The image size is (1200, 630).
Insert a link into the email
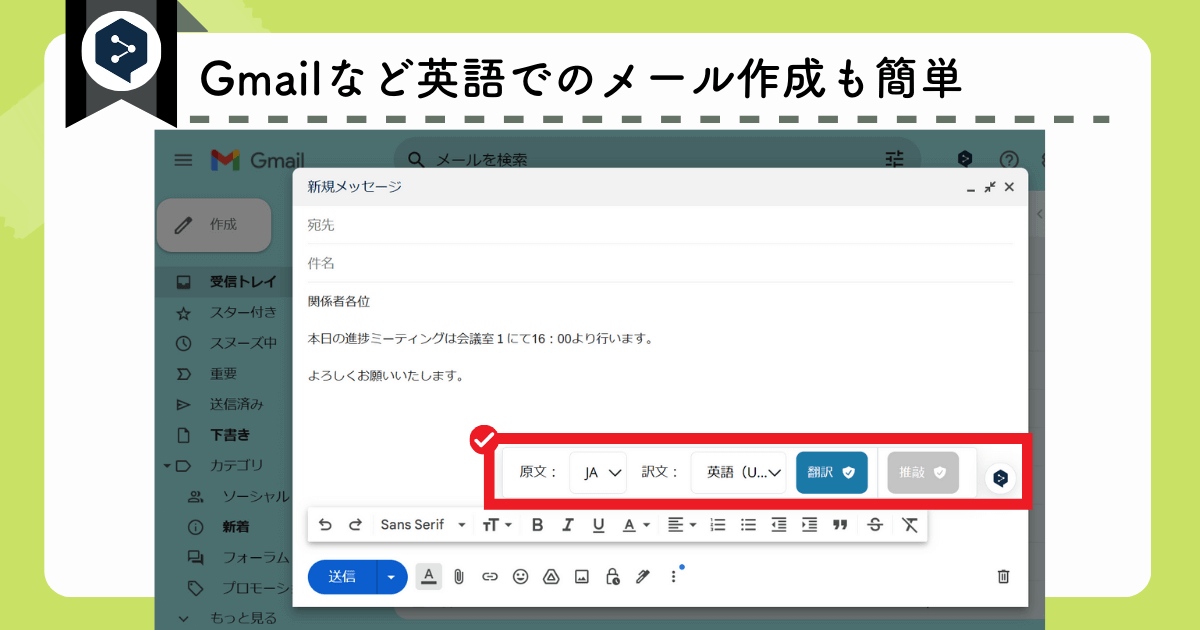[x=489, y=577]
